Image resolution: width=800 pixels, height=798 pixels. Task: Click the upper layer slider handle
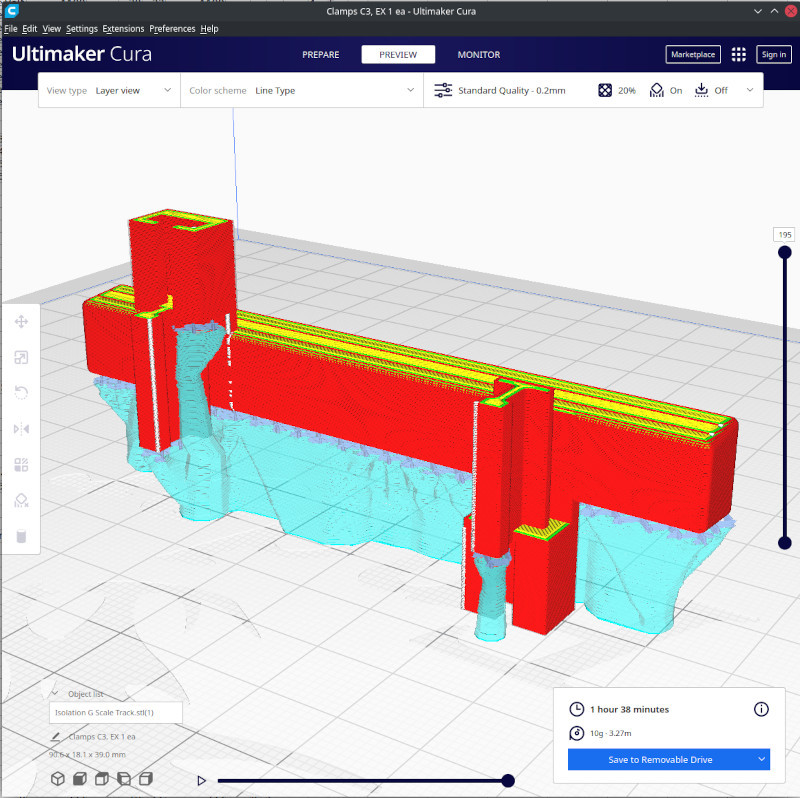tap(785, 252)
